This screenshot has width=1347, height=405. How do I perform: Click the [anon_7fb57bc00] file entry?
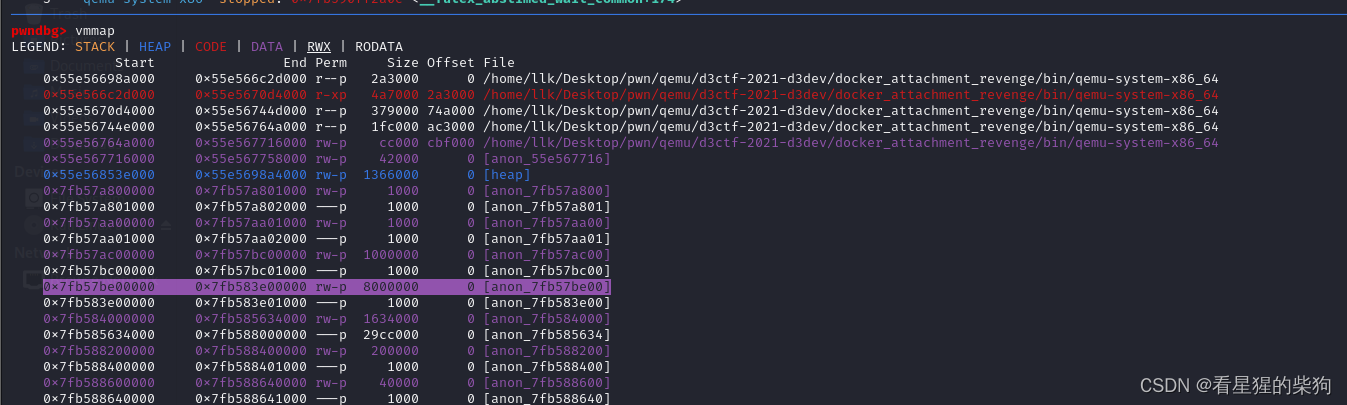tap(547, 271)
